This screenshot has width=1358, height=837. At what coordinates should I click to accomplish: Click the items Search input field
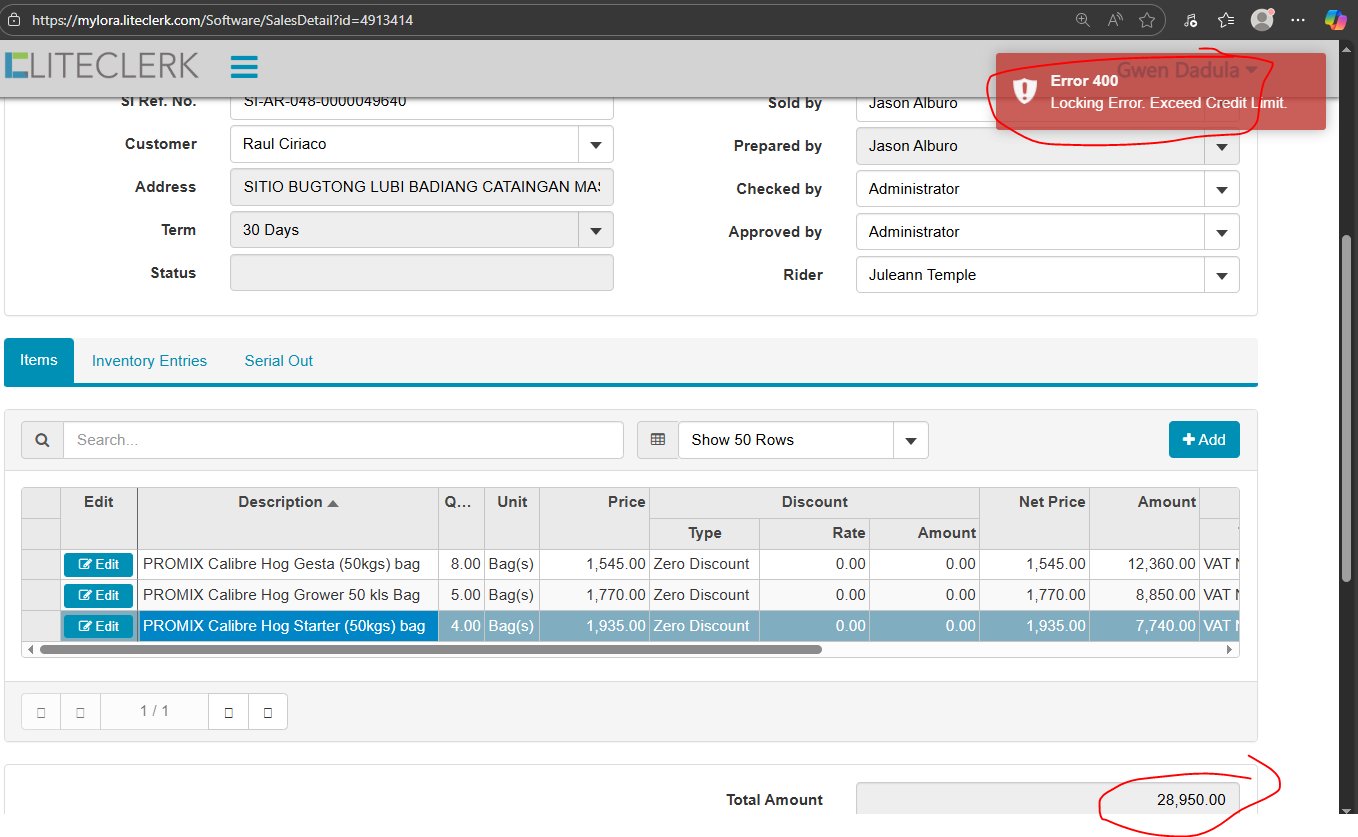(343, 440)
